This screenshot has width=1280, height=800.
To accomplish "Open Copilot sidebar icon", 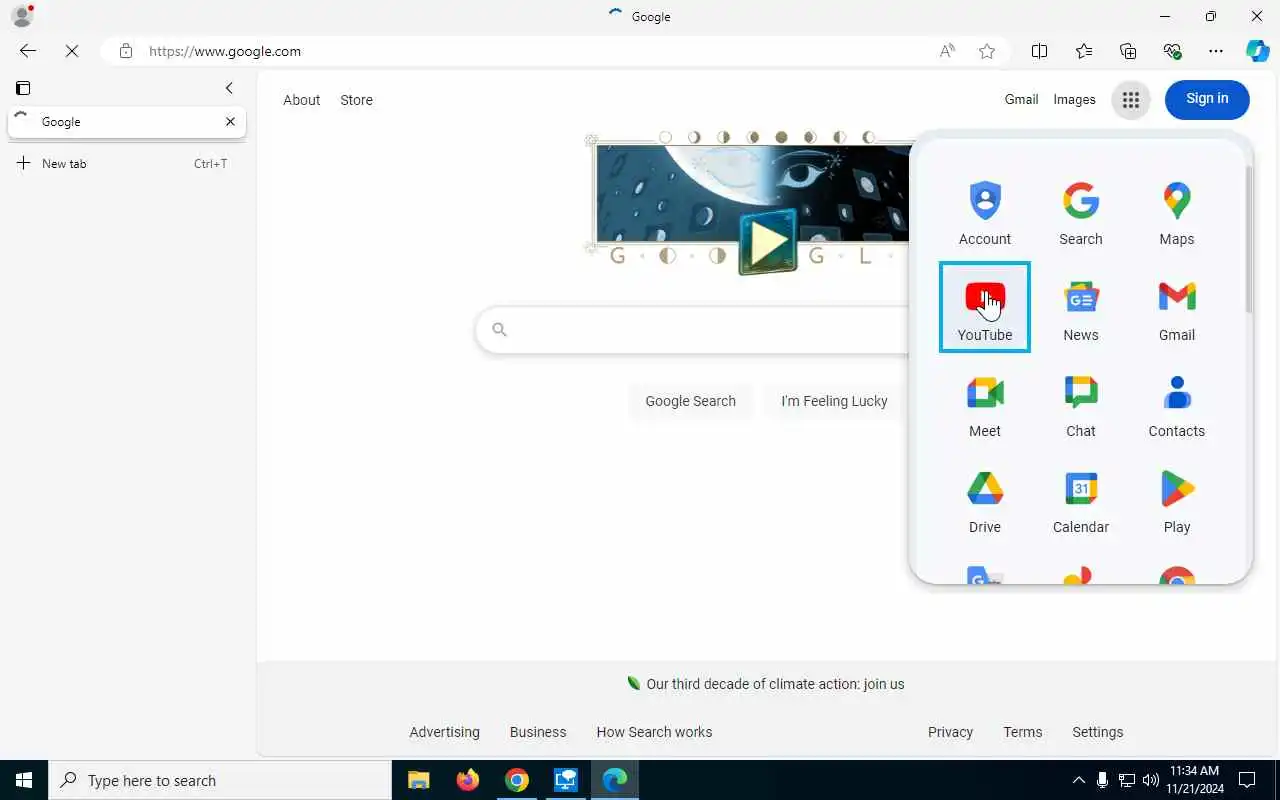I will (x=1258, y=51).
